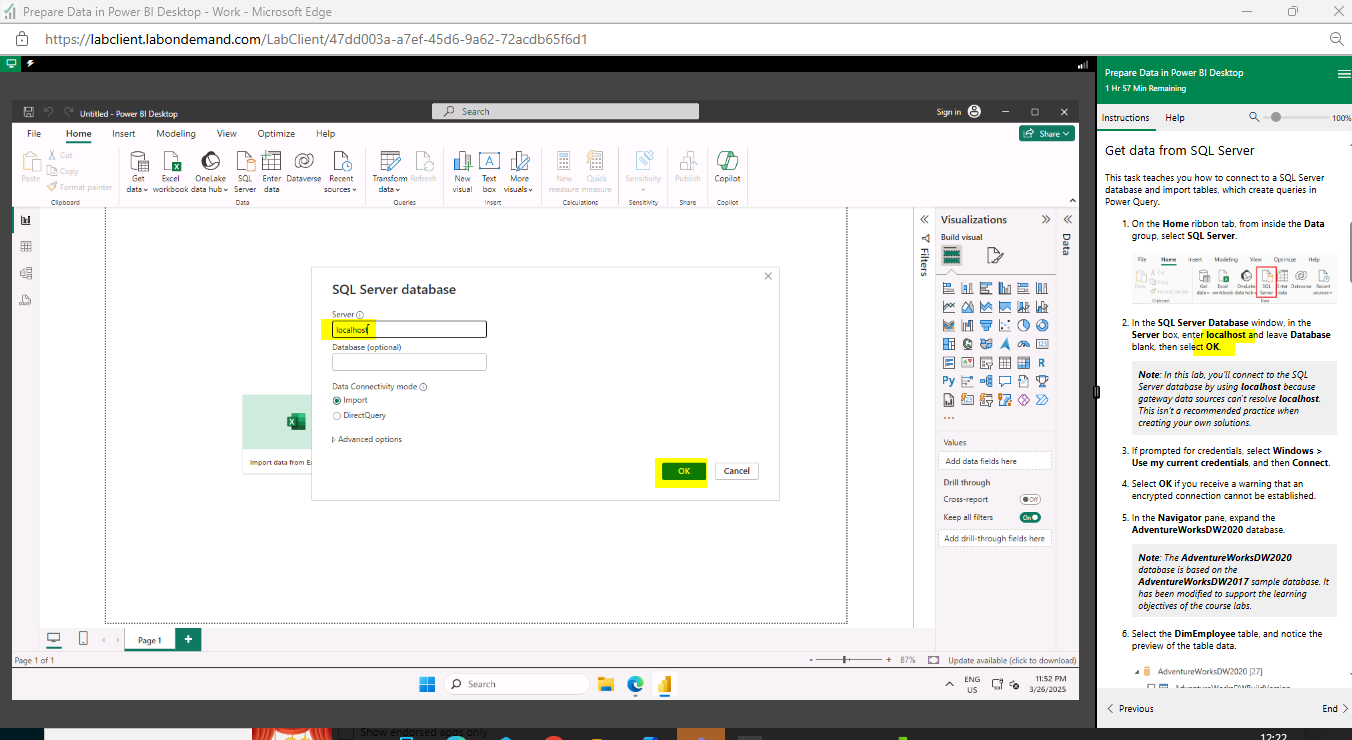Viewport: 1352px width, 740px height.
Task: Confirm the dialog with the OK button
Action: 683,471
